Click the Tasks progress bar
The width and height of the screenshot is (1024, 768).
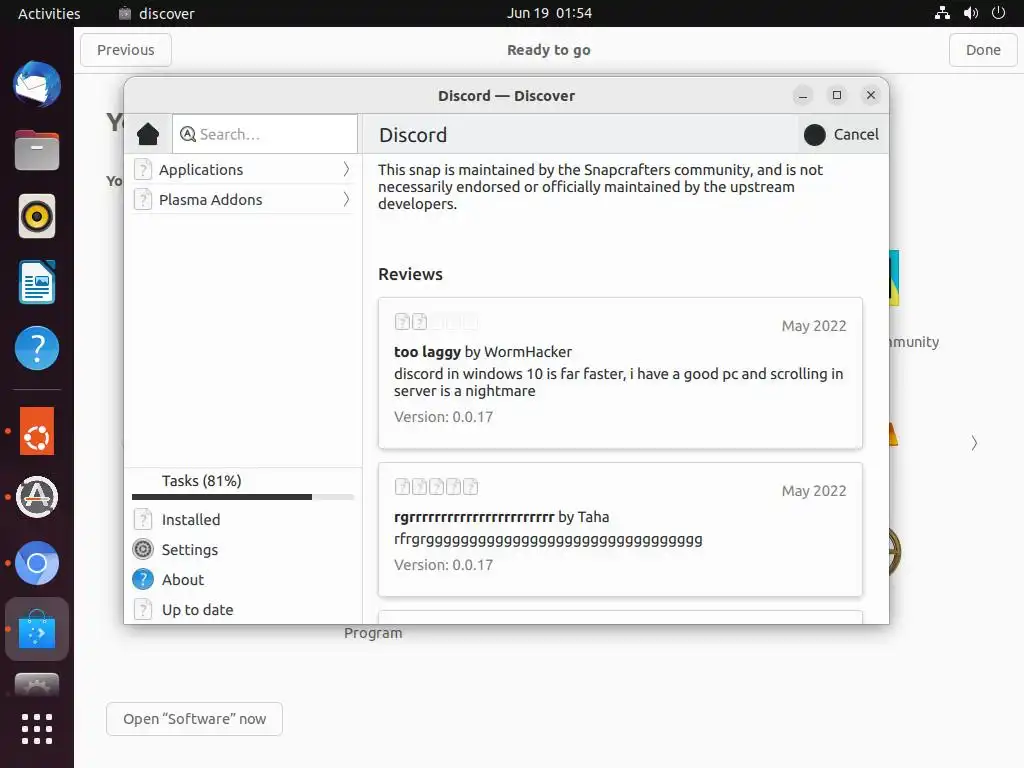(242, 497)
